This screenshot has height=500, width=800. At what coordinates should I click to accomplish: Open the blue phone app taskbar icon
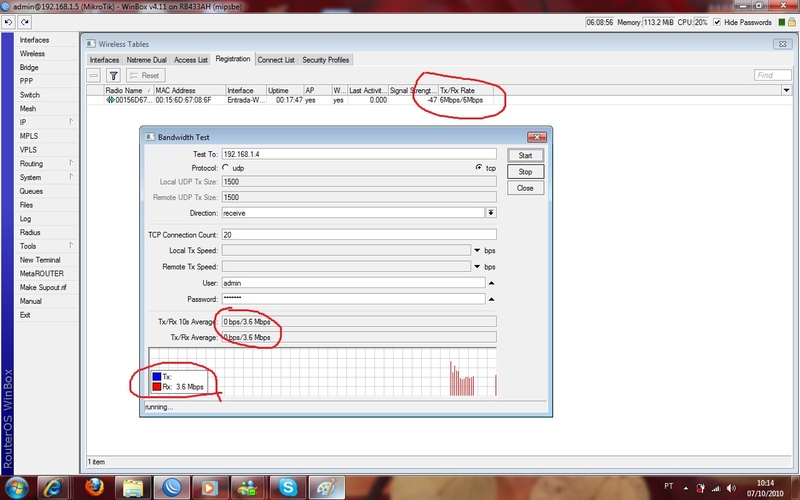[x=171, y=487]
